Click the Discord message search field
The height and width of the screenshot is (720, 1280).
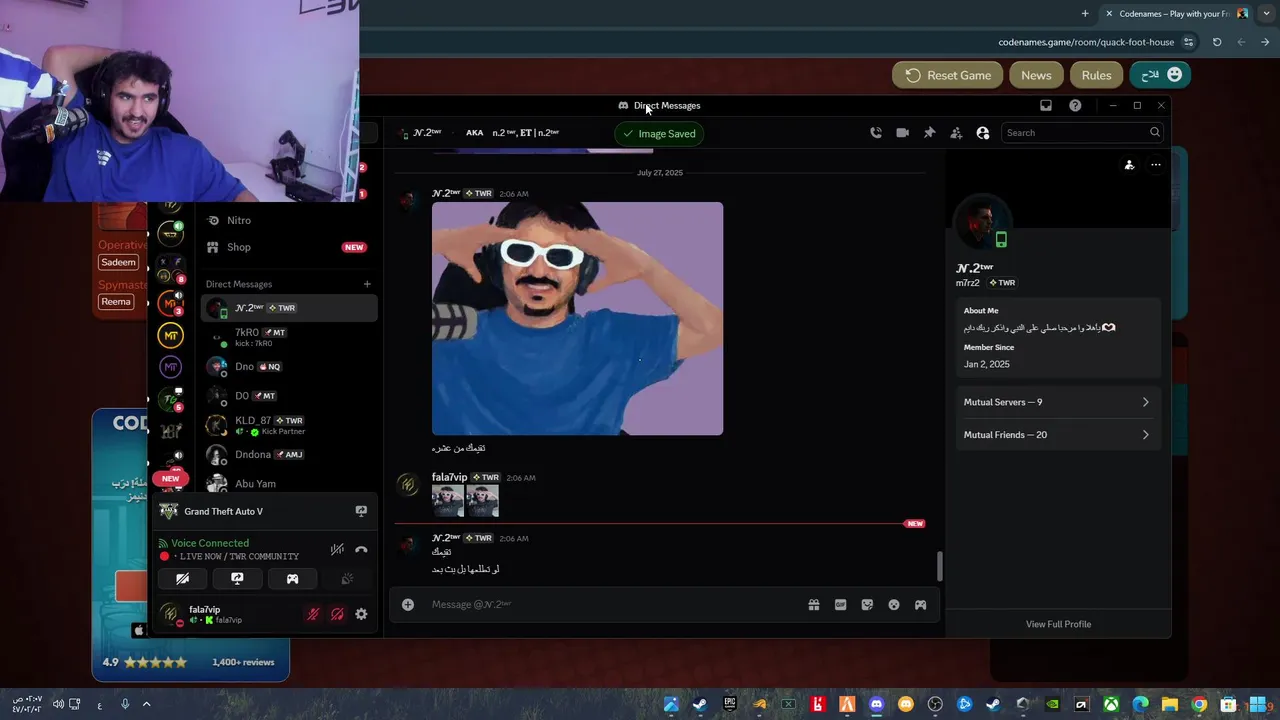1082,133
